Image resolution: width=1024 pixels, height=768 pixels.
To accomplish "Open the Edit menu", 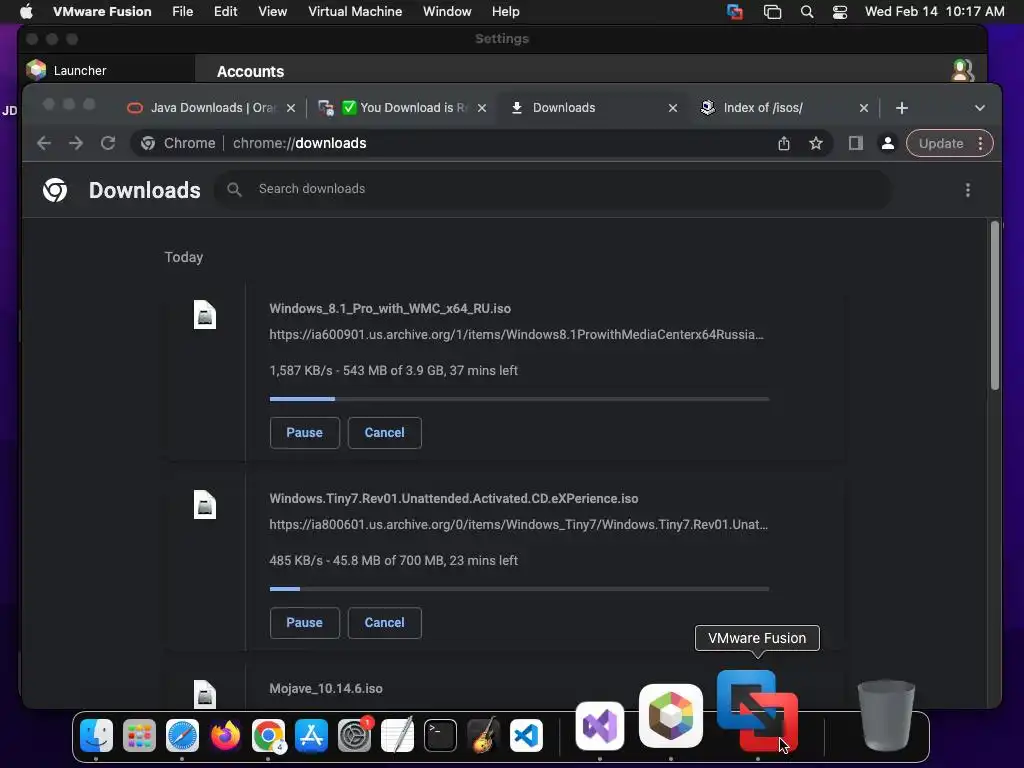I will point(225,12).
